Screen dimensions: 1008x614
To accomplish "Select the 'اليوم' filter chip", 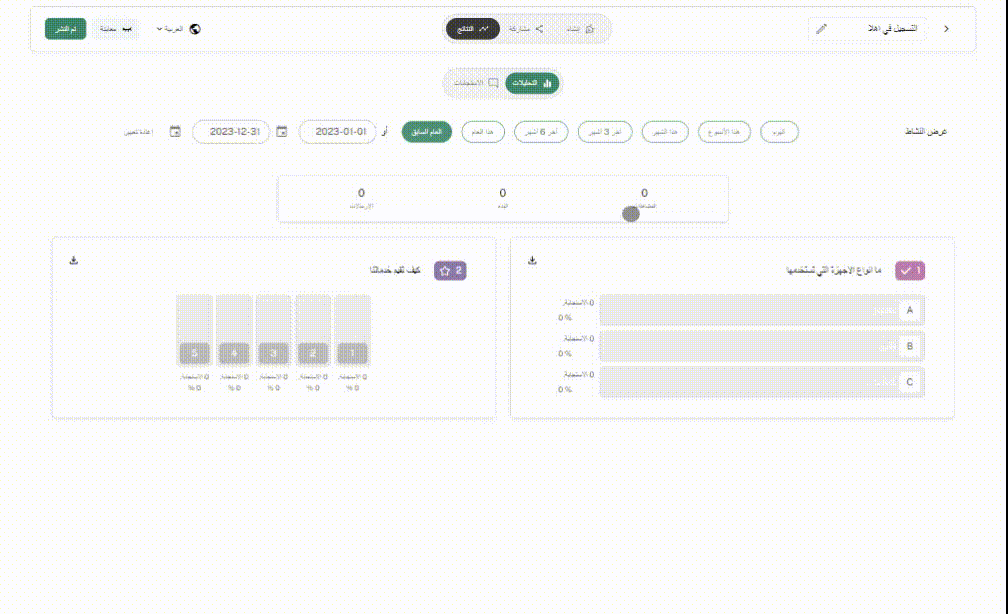I will (779, 132).
